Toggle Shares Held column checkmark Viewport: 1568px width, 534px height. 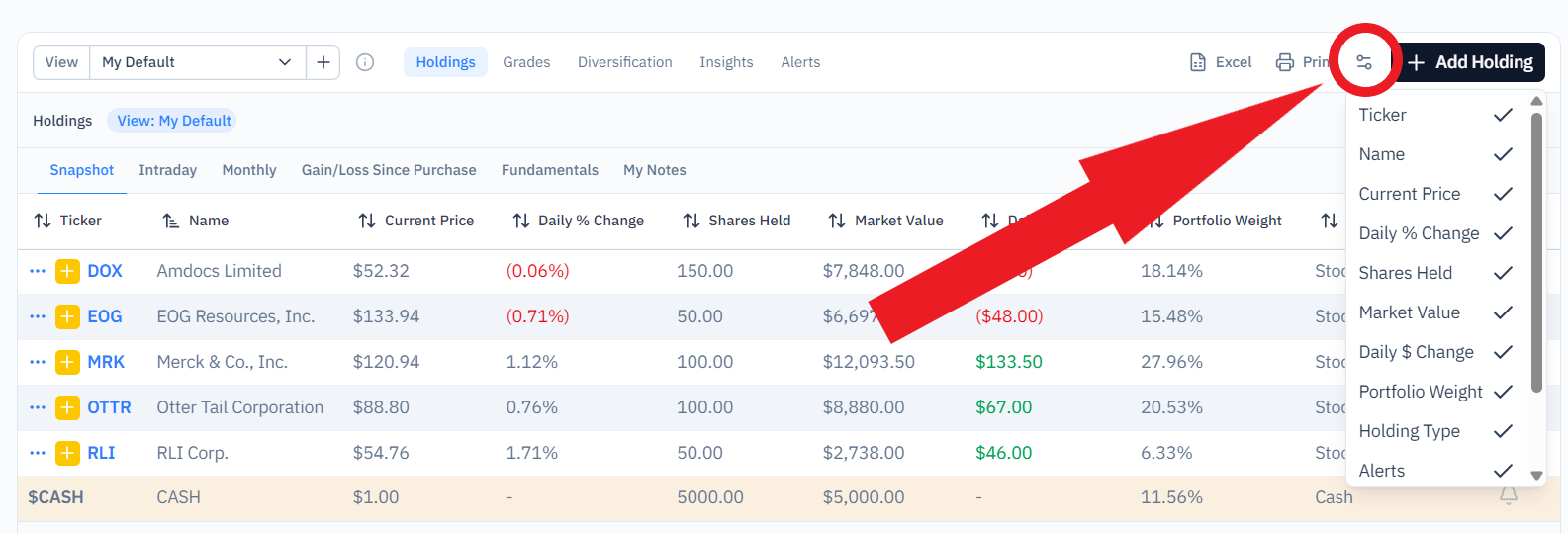[1503, 273]
